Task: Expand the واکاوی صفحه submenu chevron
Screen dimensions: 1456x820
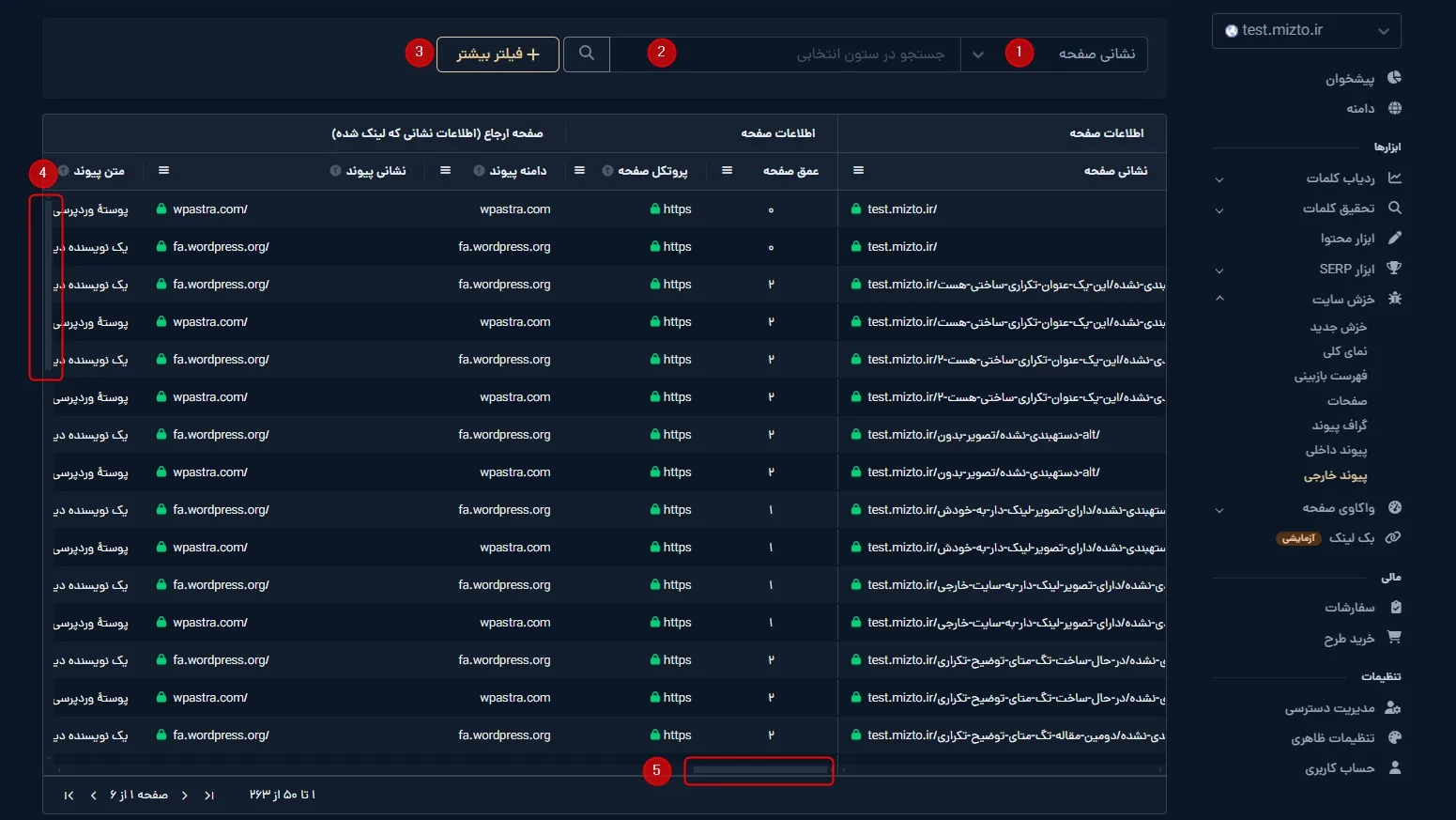Action: [1219, 510]
